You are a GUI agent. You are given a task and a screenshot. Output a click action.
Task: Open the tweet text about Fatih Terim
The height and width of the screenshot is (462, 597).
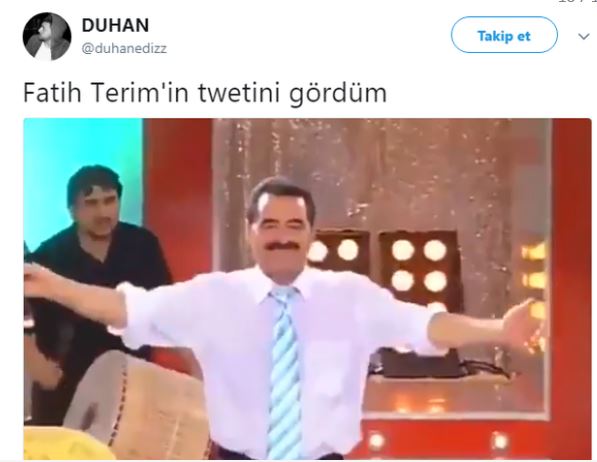pos(205,93)
